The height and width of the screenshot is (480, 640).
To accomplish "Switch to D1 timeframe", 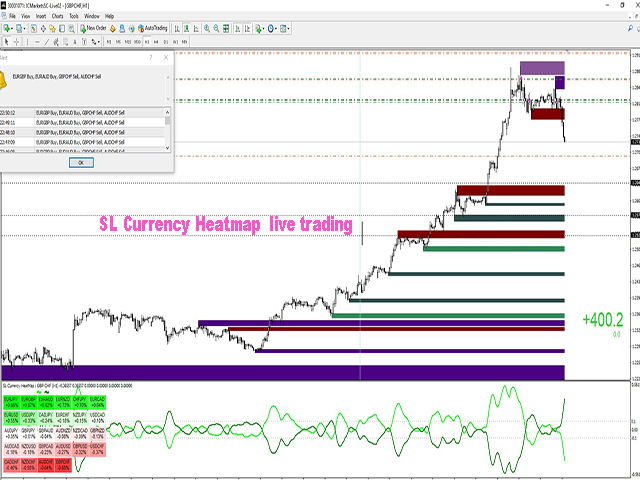I will click(166, 42).
